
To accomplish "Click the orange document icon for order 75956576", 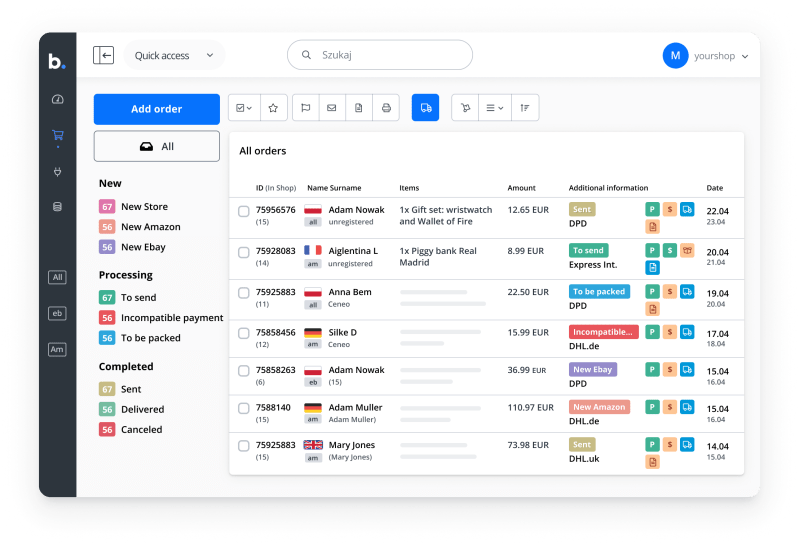I will [x=652, y=226].
